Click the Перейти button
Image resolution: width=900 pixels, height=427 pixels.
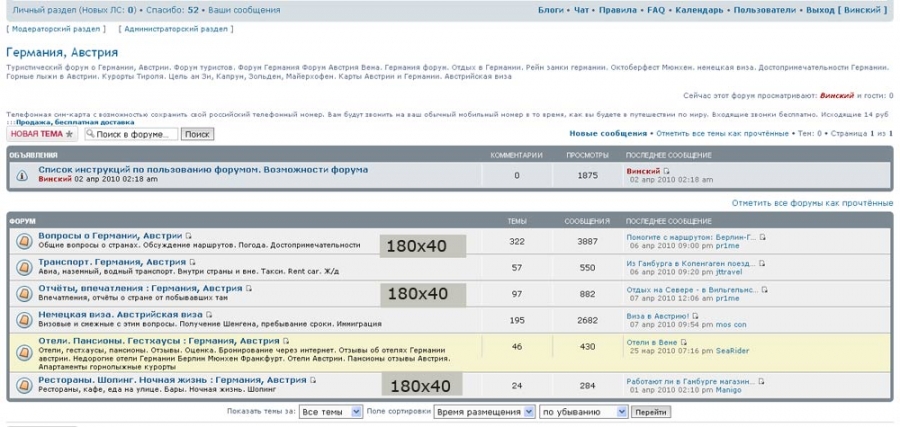[651, 412]
